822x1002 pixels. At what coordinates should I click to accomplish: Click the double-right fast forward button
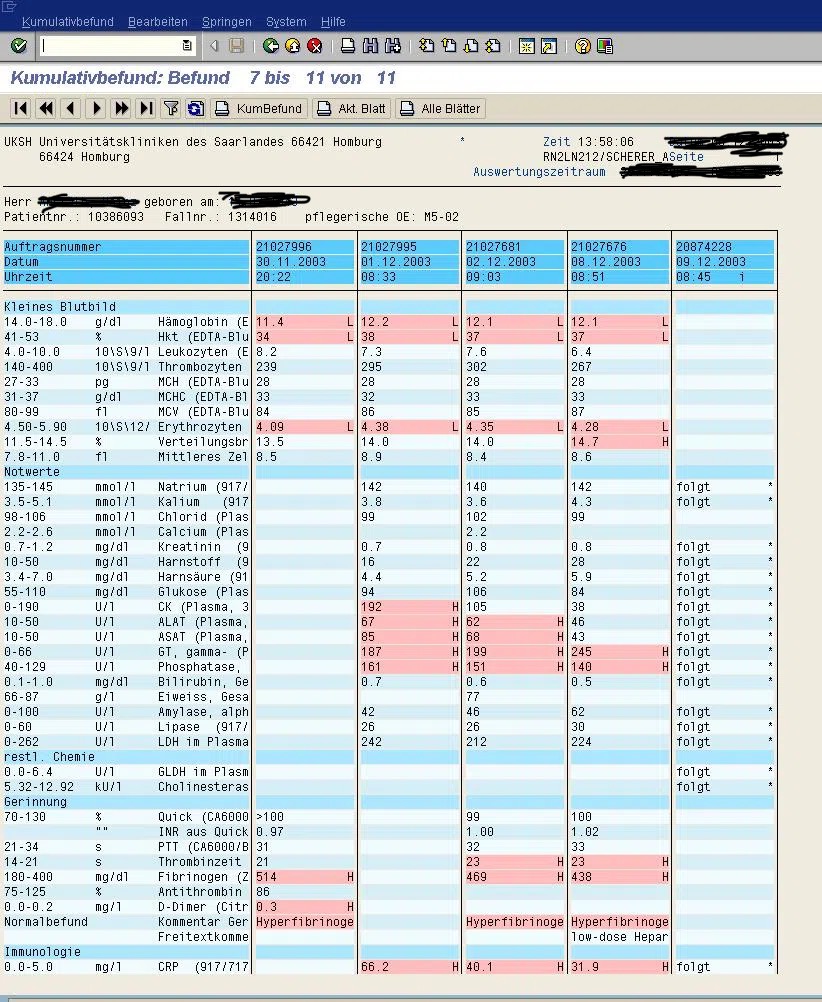pos(121,109)
